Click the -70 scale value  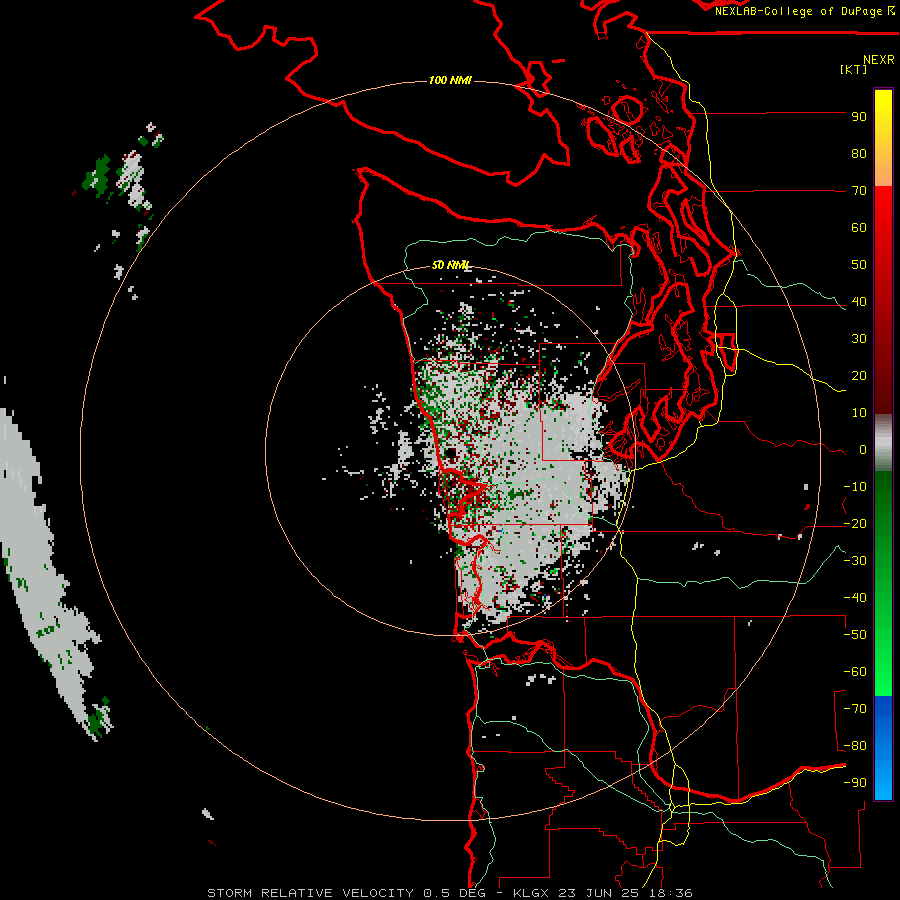click(855, 709)
